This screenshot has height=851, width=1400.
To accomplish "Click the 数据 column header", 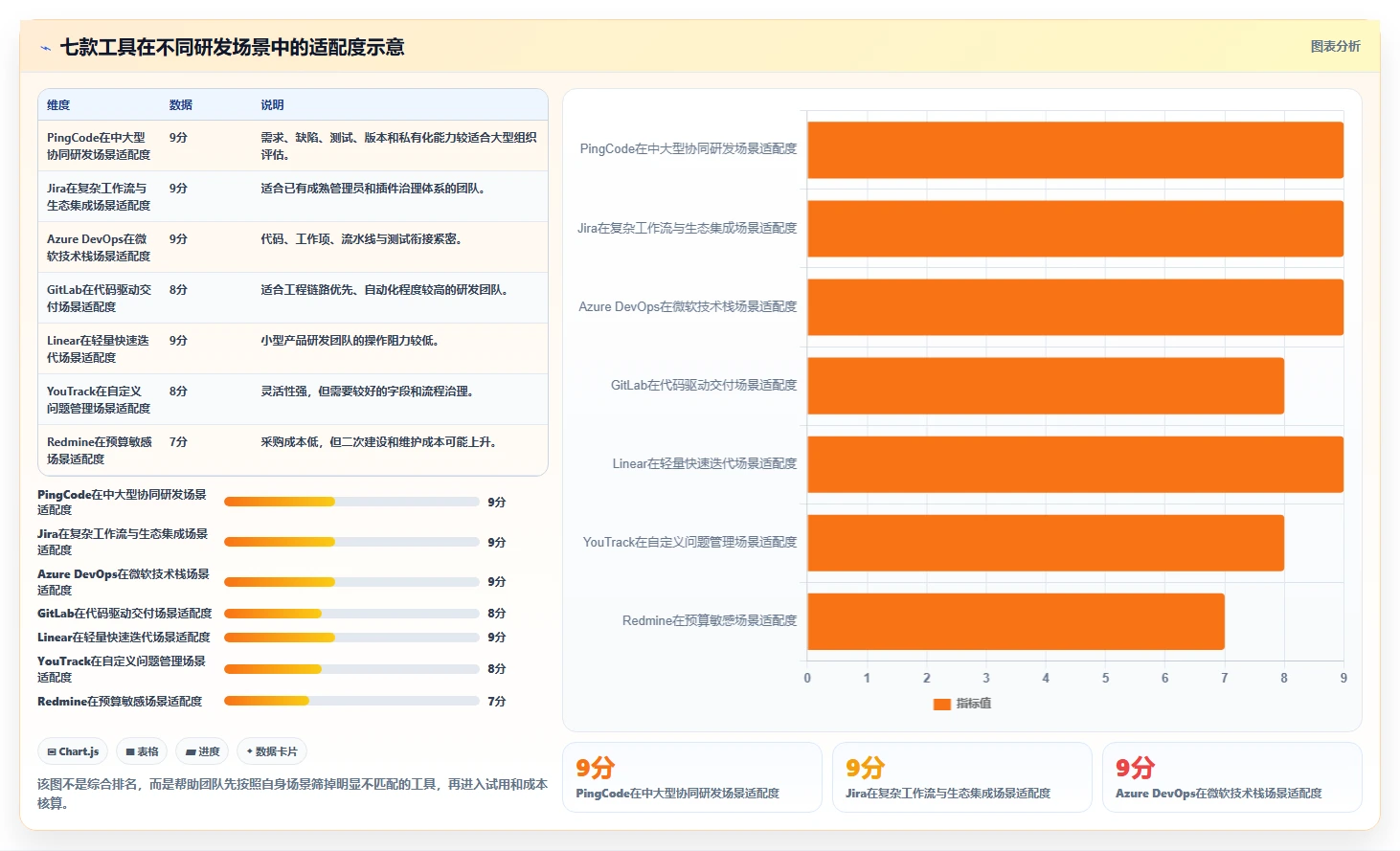I will point(181,105).
